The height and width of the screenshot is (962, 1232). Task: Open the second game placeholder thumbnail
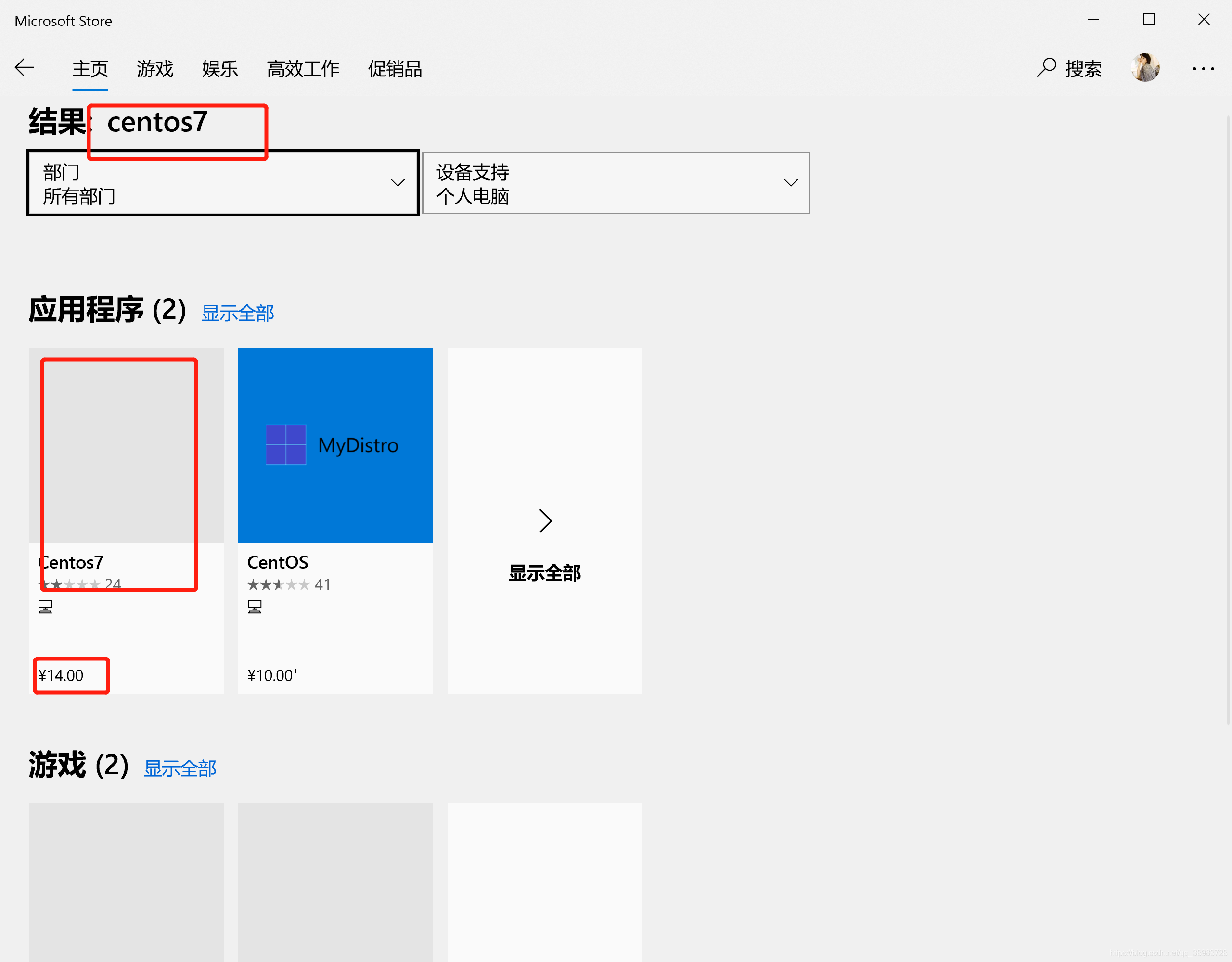tap(335, 883)
